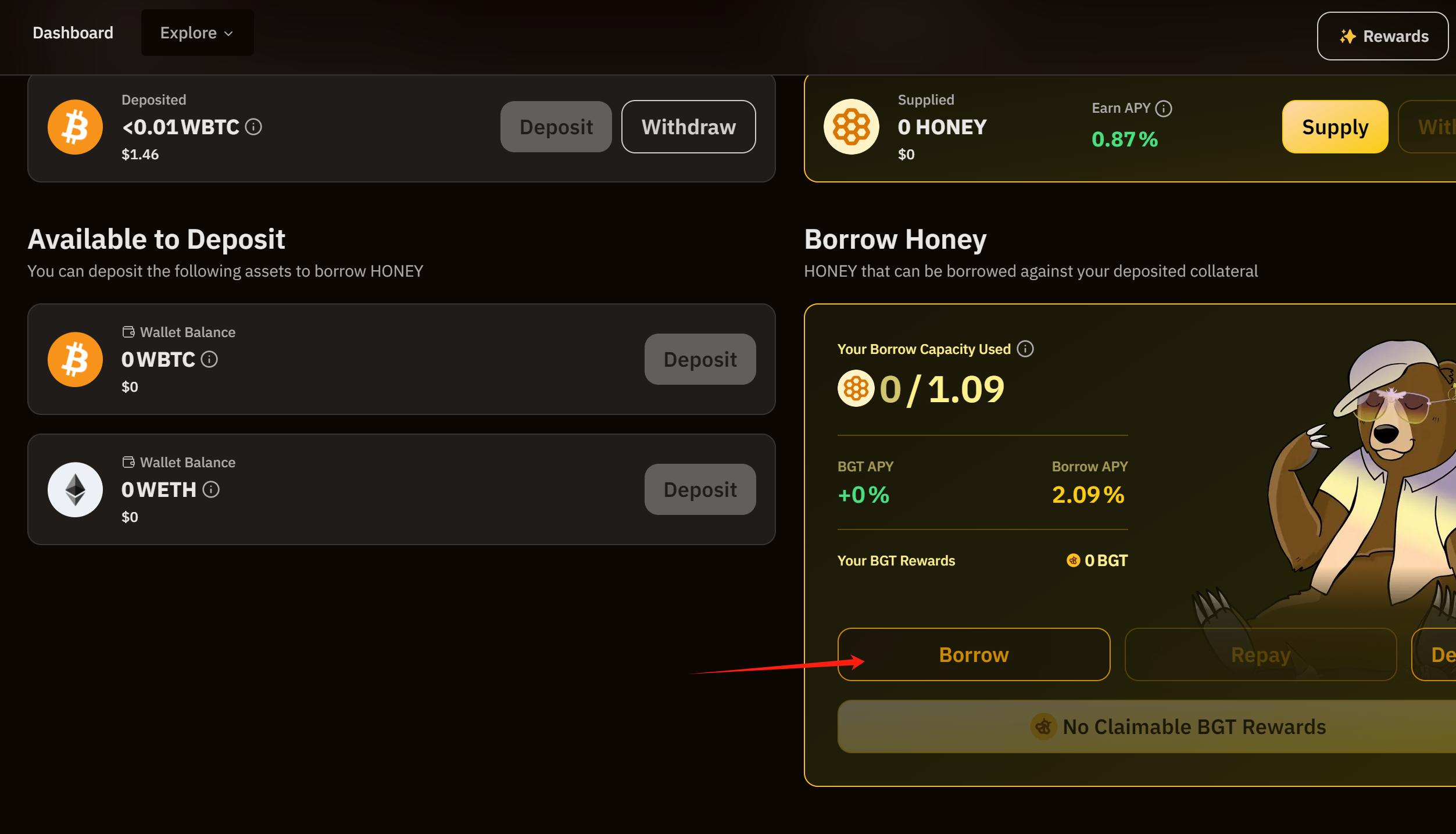This screenshot has width=1456, height=834.
Task: Open the Explore dropdown menu
Action: (x=197, y=33)
